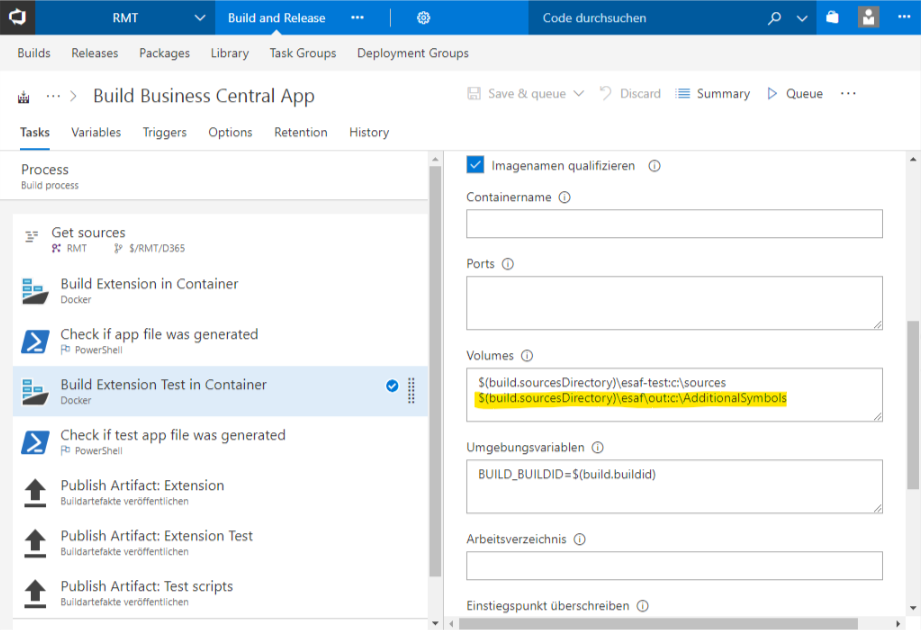Click the search magnifier icon
Viewport: 921px width, 630px height.
(775, 18)
